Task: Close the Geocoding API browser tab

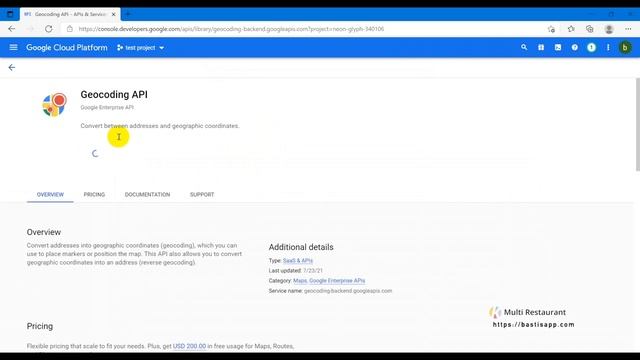Action: click(x=113, y=14)
